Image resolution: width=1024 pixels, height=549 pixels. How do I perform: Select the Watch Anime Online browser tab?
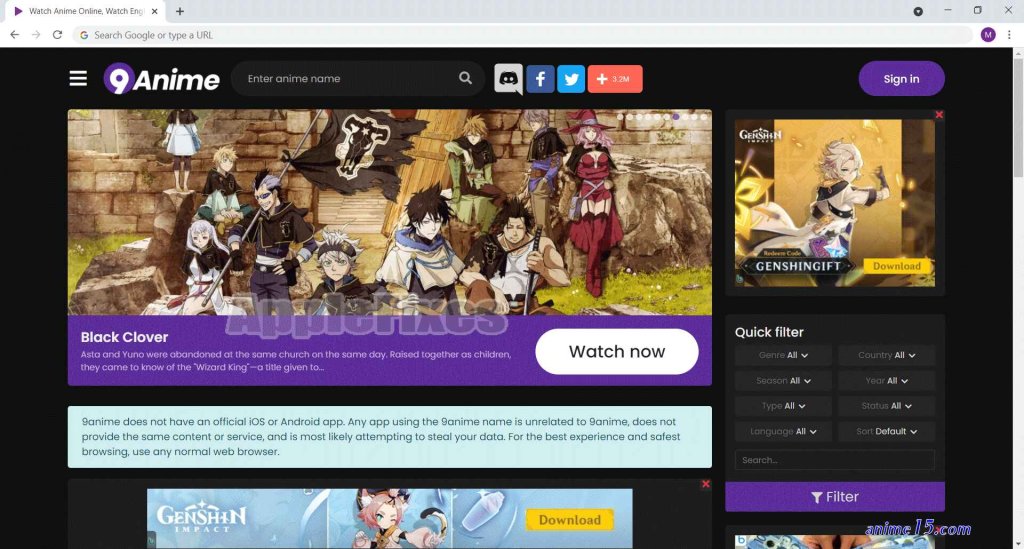click(x=84, y=11)
